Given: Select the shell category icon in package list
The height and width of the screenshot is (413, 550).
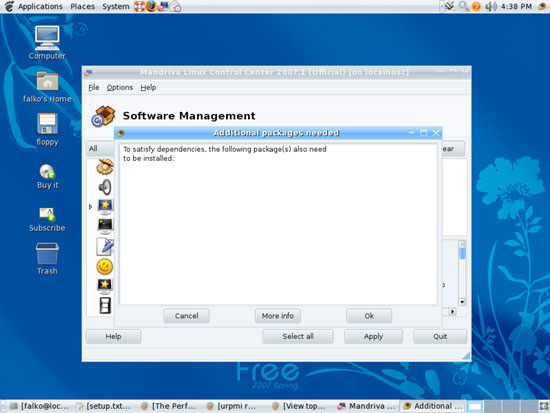Looking at the screenshot, I should (105, 166).
